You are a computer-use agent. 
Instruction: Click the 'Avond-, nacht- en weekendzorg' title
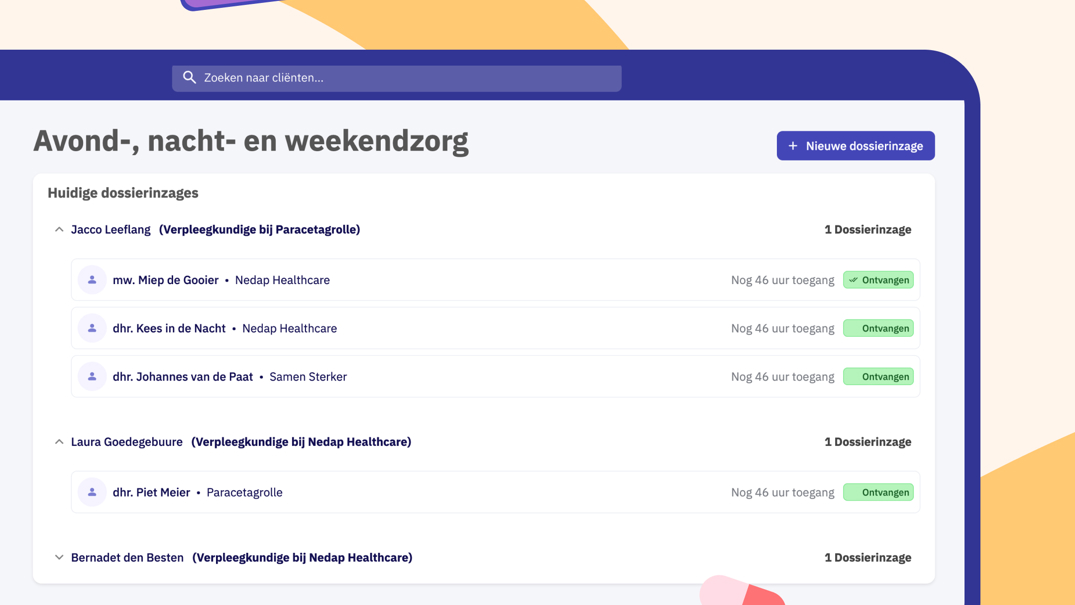pyautogui.click(x=251, y=141)
